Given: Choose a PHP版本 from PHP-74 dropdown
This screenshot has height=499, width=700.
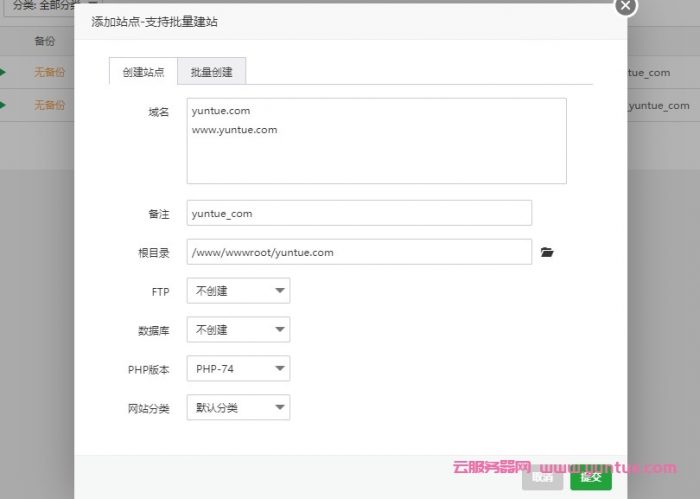Looking at the screenshot, I should point(238,369).
